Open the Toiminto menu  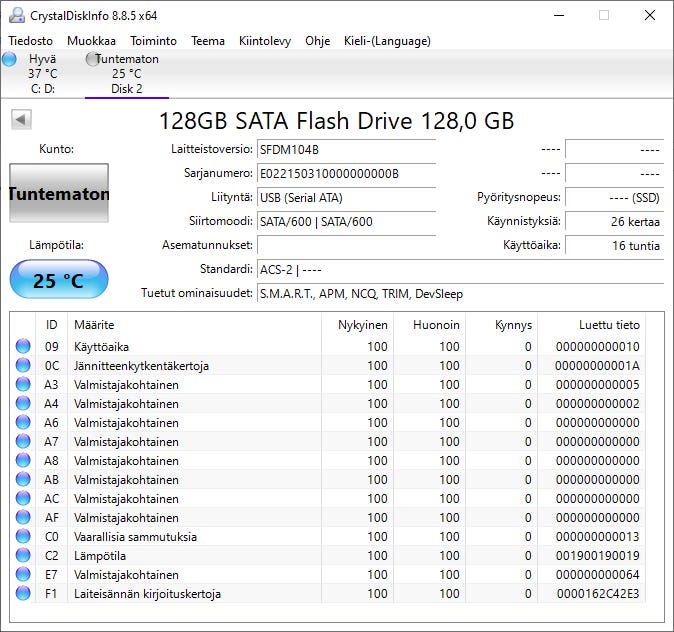coord(153,41)
